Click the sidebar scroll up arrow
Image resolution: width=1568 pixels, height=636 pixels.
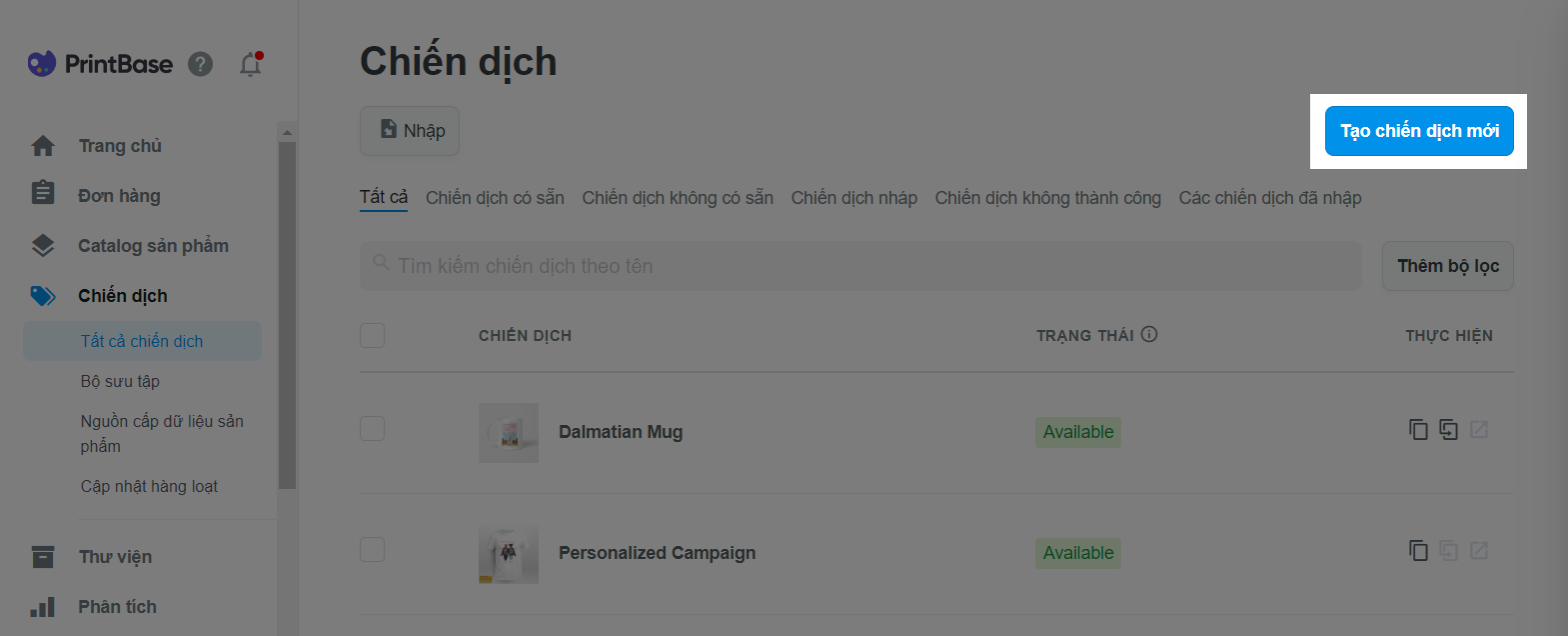coord(287,132)
